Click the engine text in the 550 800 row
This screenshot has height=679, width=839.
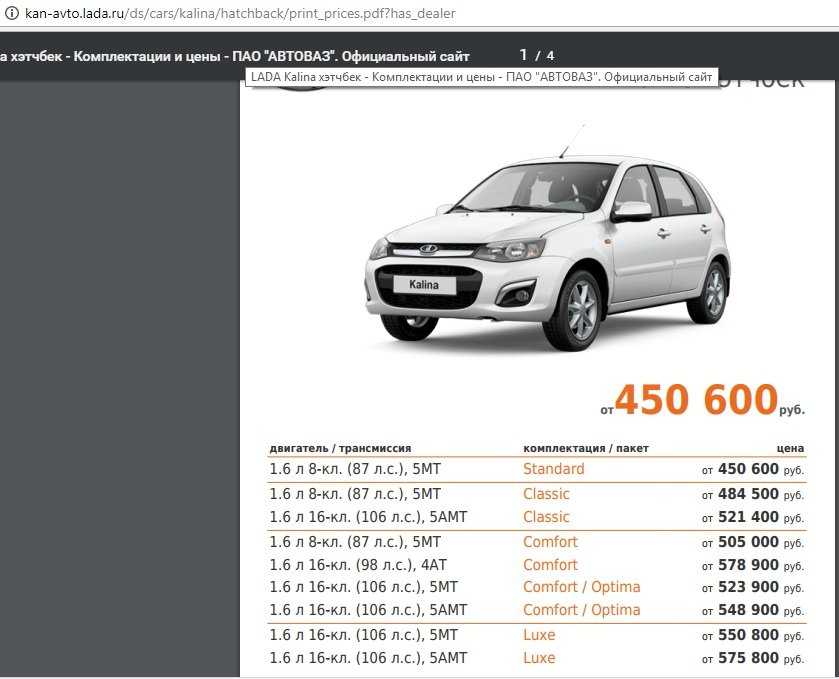364,636
